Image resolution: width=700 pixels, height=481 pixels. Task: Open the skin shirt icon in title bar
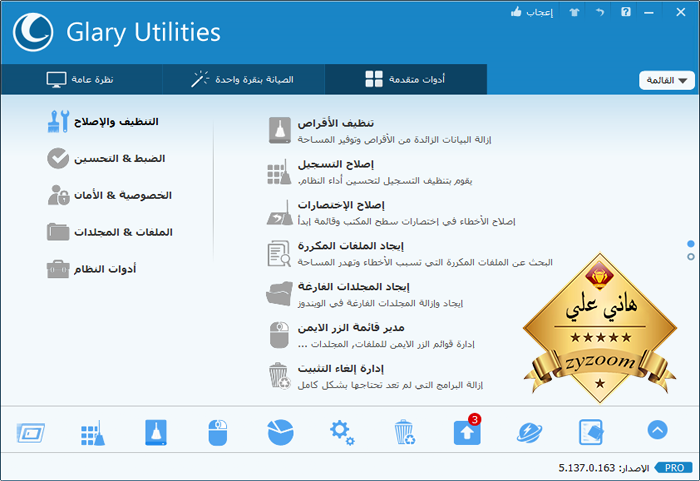tap(574, 12)
